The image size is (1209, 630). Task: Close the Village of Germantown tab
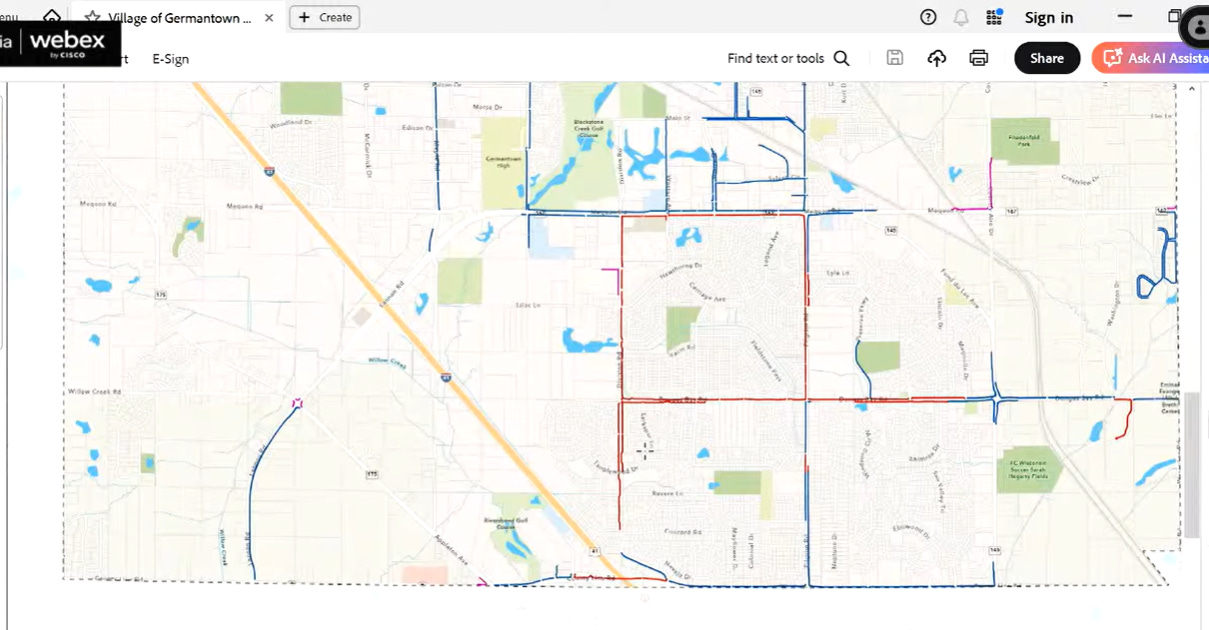(x=269, y=17)
